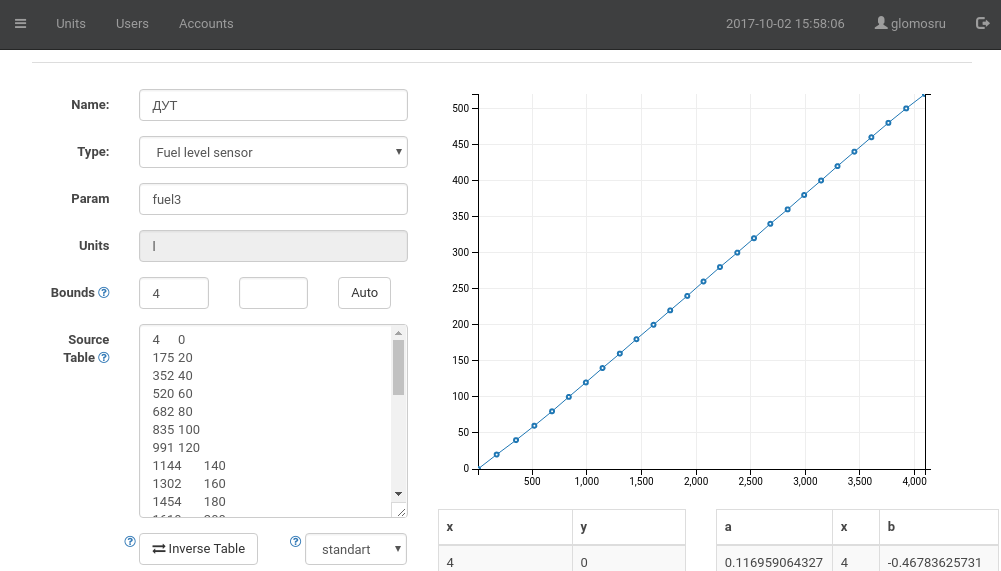Click the Source Table scrollbar down arrow

(x=398, y=494)
